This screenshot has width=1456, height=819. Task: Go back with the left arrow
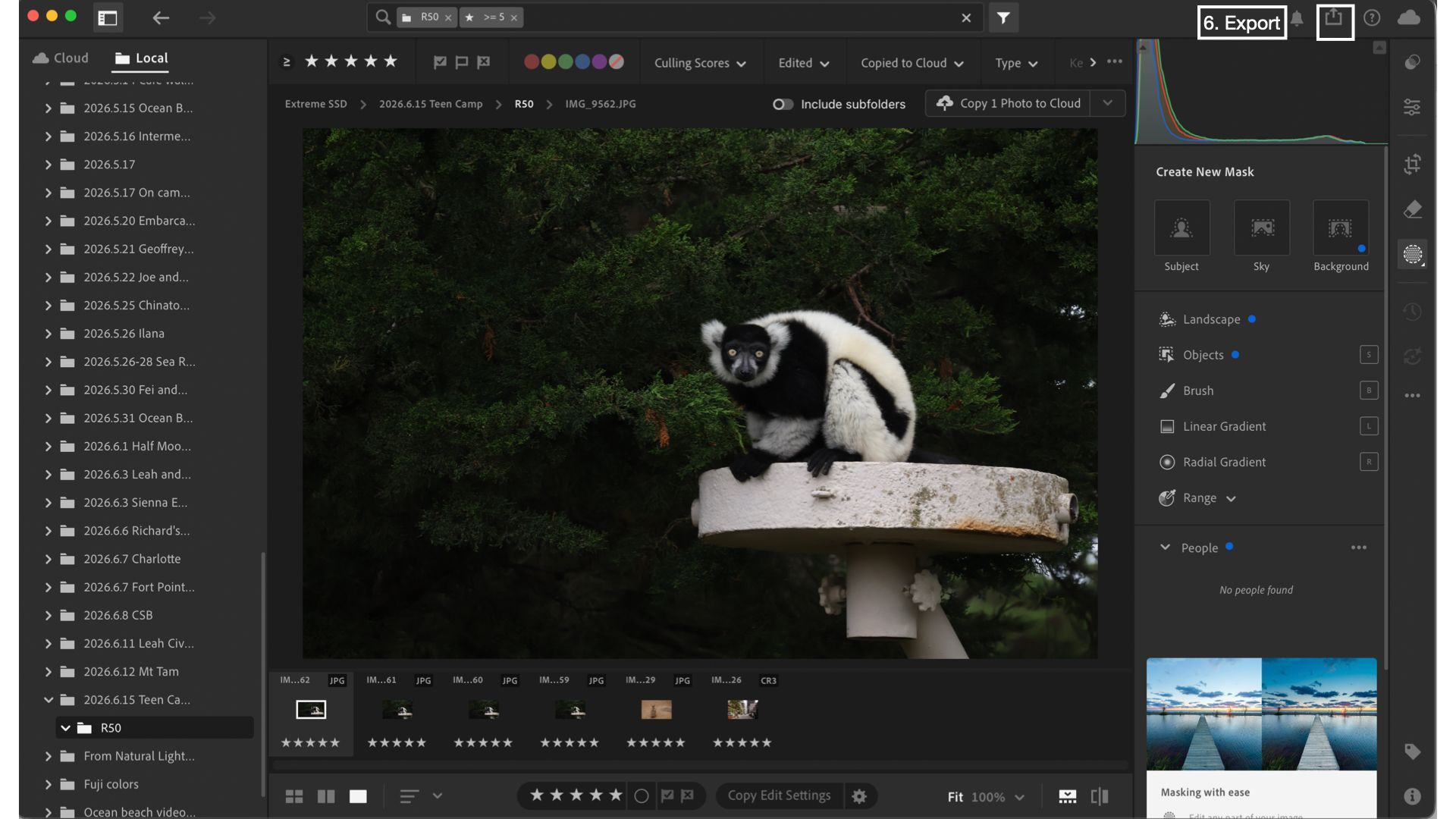160,17
